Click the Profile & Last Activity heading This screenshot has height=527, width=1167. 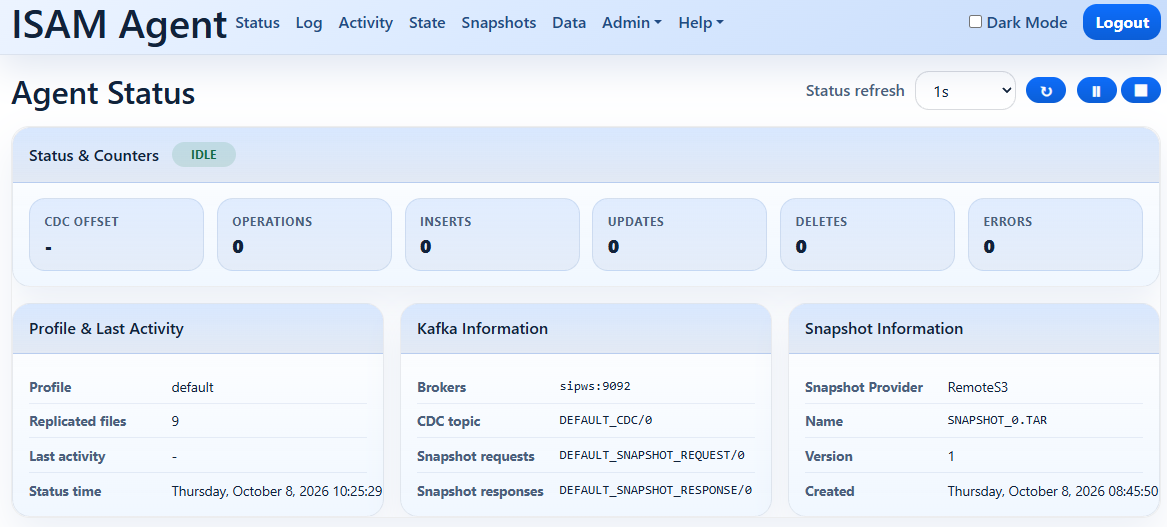[106, 328]
